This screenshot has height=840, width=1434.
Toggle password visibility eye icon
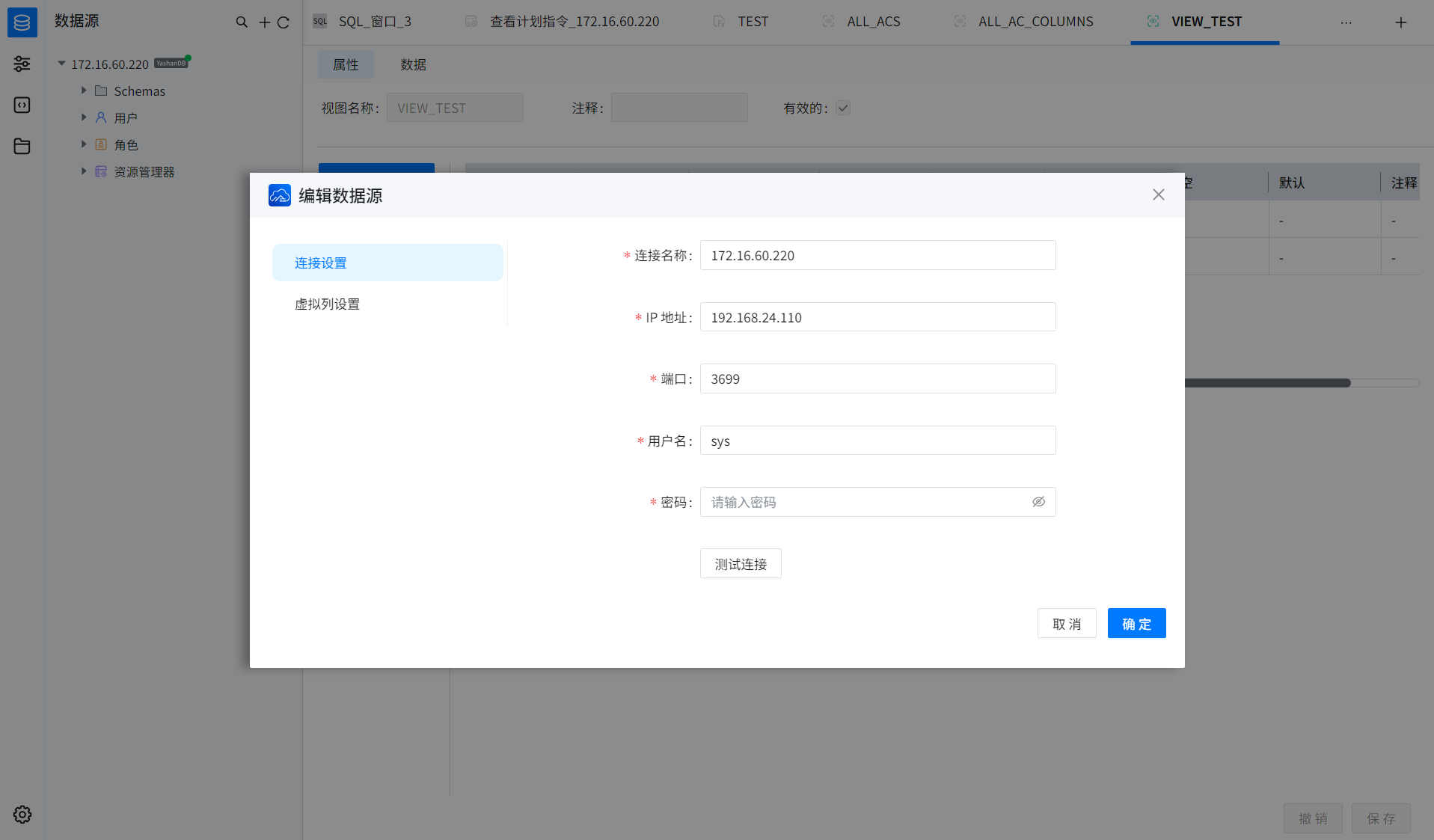[x=1038, y=502]
